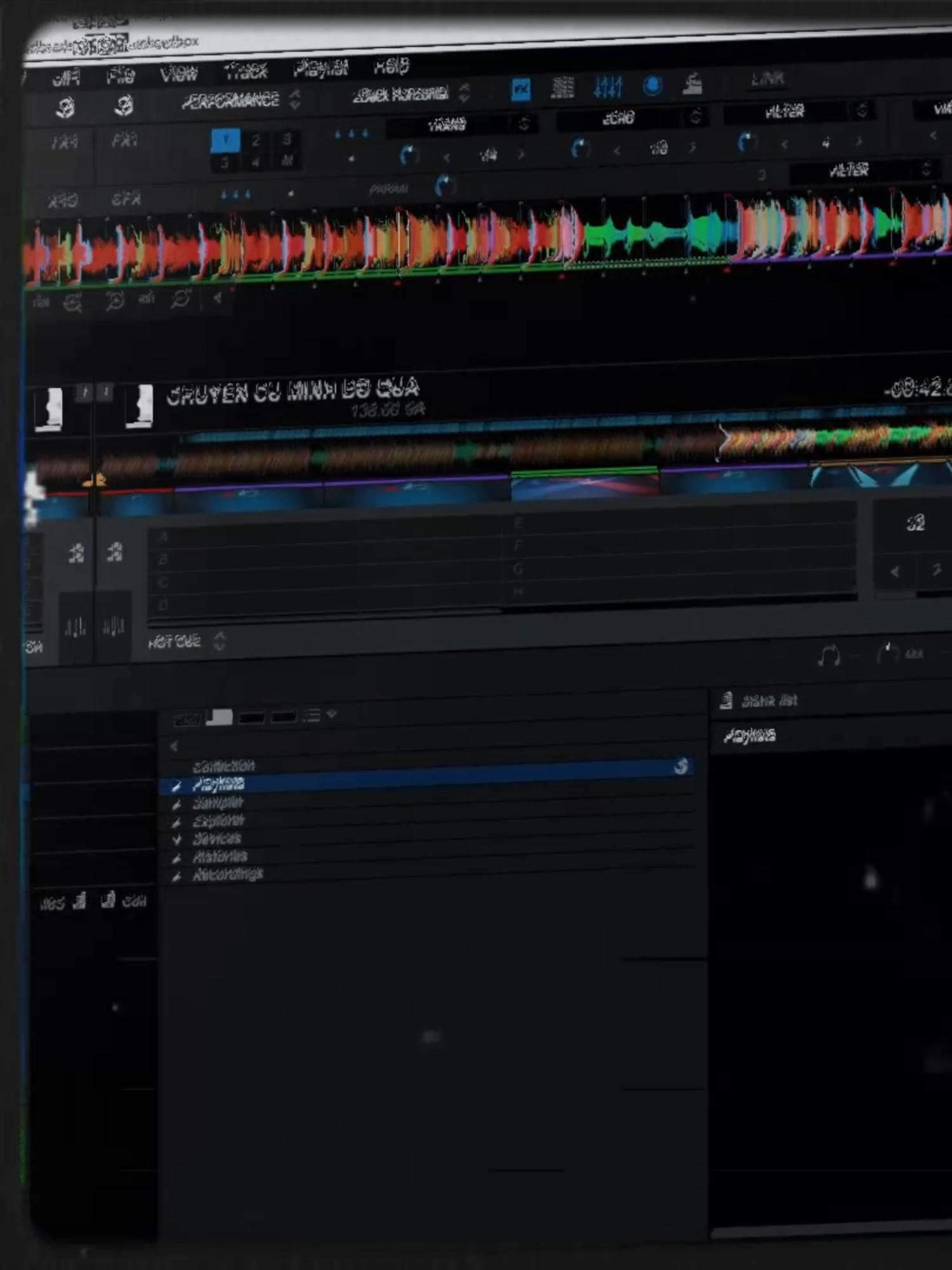Click the headphones cue icon
The width and height of the screenshot is (952, 1270).
pos(828,655)
